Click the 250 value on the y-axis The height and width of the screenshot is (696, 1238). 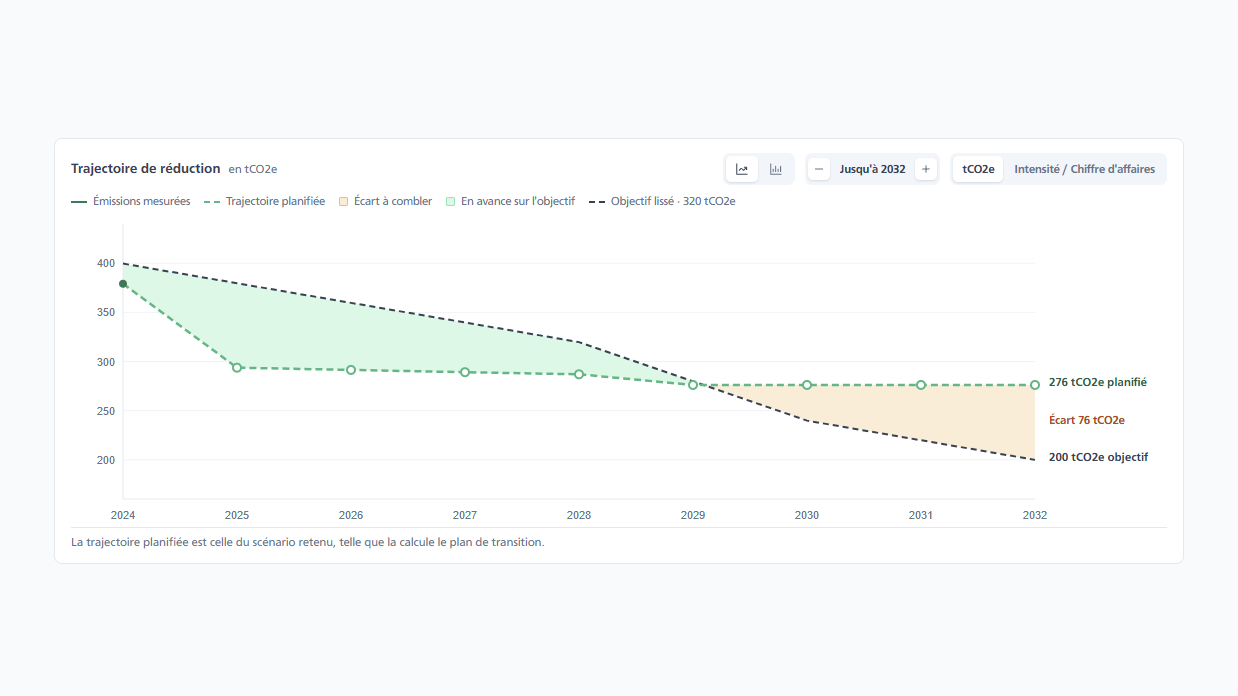[x=106, y=411]
